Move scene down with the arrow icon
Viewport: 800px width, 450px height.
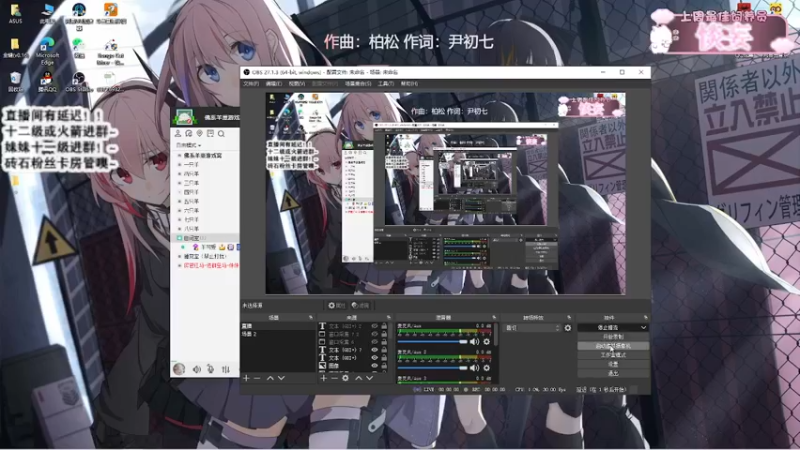point(281,378)
